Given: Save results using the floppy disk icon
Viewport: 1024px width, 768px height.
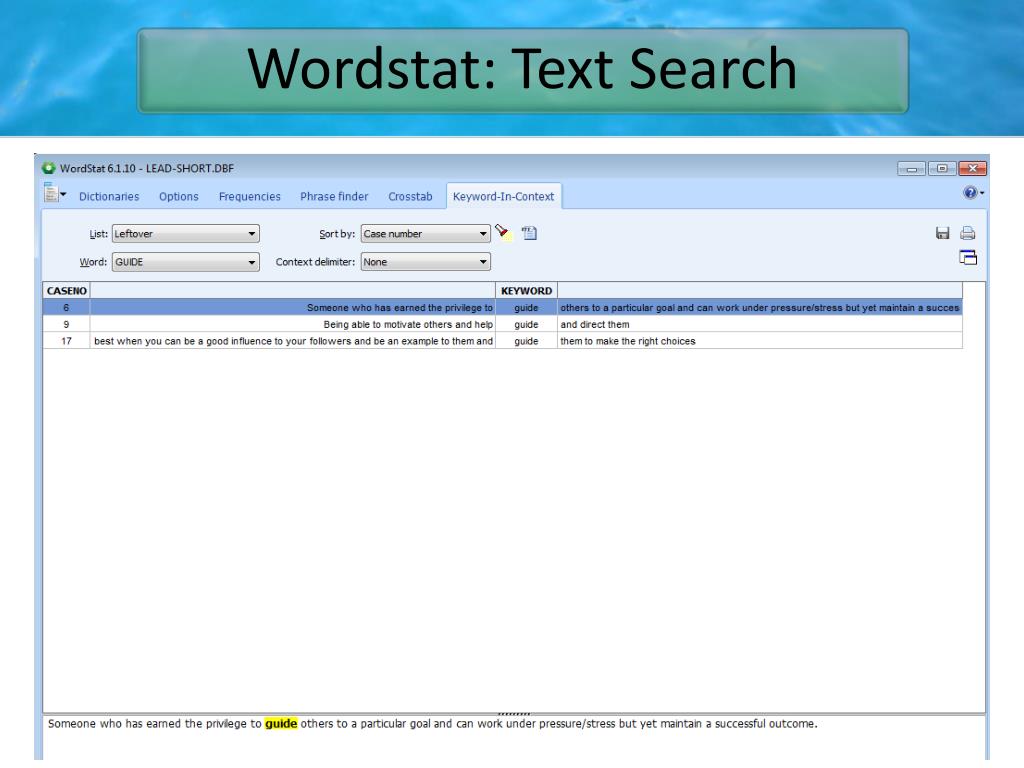Looking at the screenshot, I should point(942,233).
